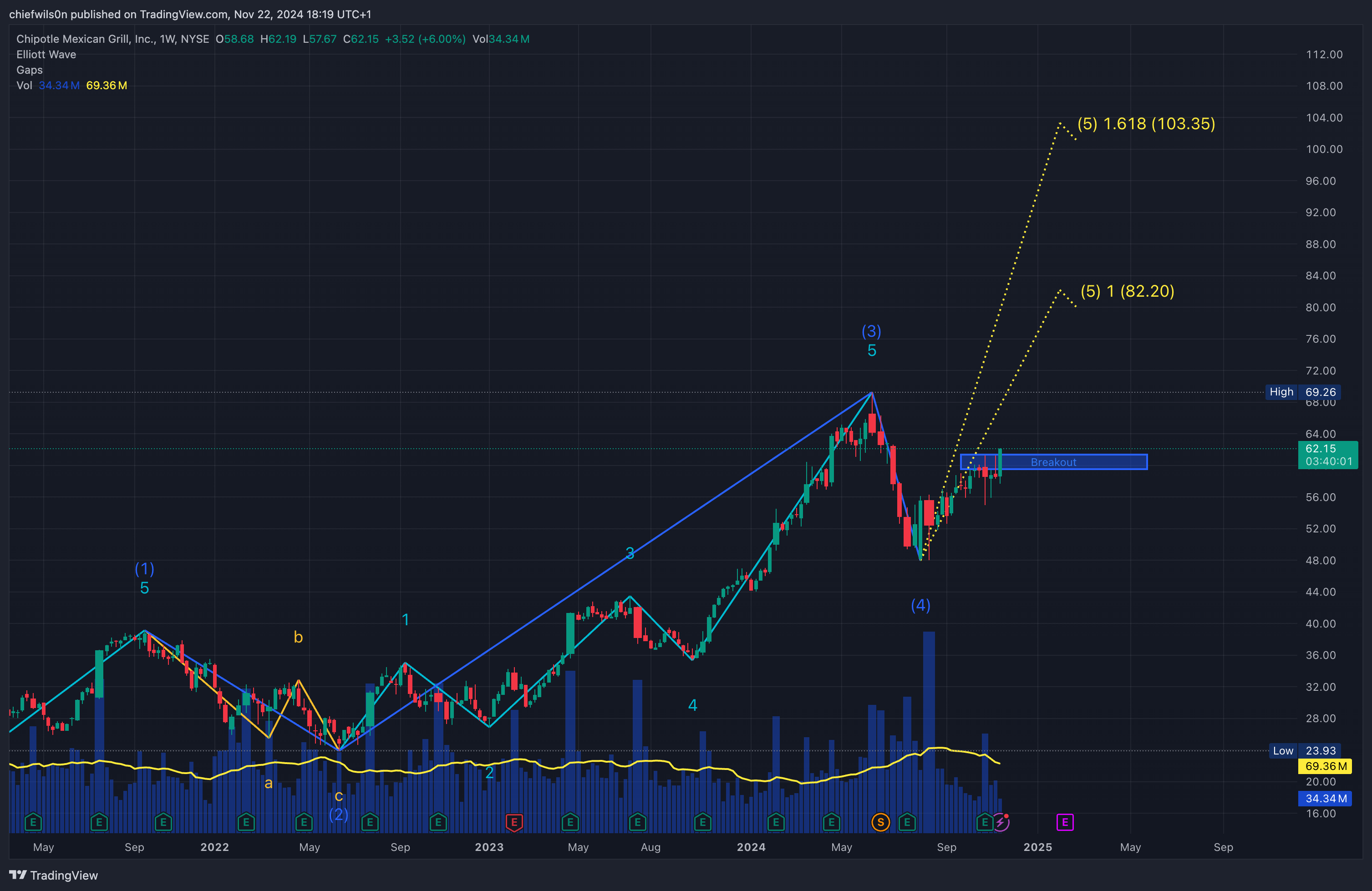Click the magenta future earnings E marker

pyautogui.click(x=1065, y=822)
